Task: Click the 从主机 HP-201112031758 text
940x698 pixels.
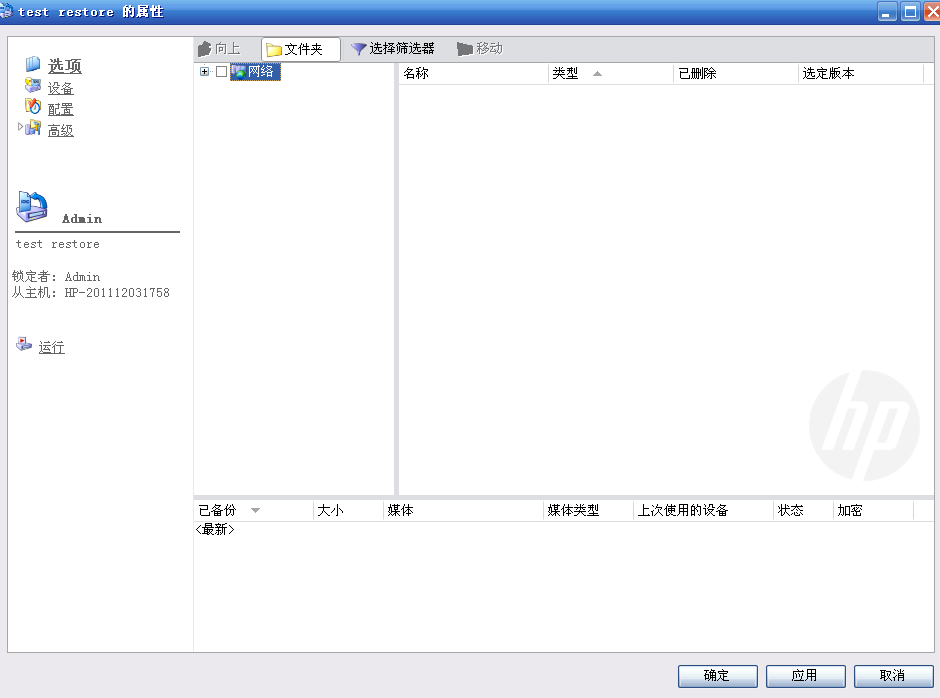Action: tap(91, 293)
